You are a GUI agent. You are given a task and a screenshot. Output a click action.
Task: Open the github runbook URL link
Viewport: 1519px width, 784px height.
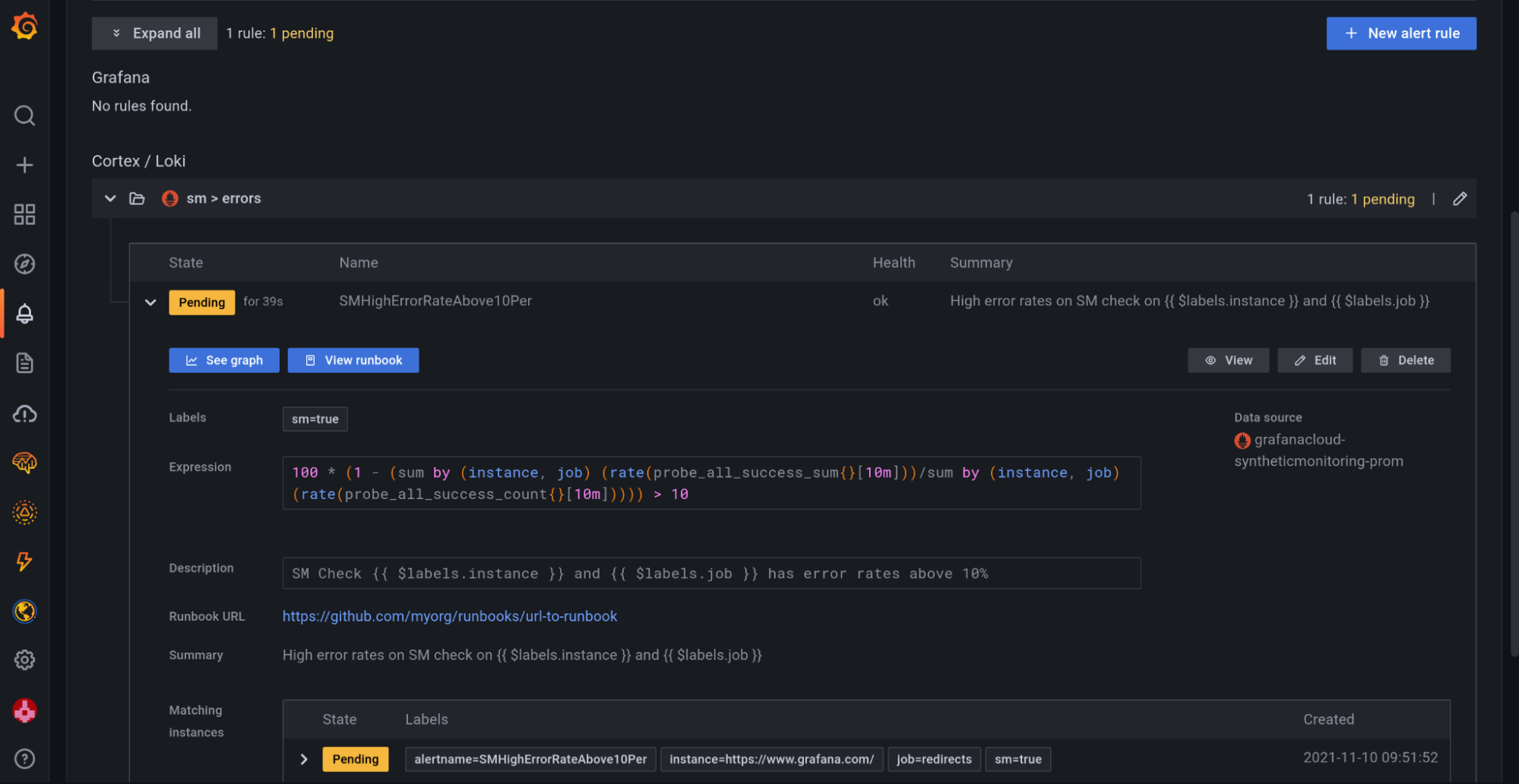(449, 616)
